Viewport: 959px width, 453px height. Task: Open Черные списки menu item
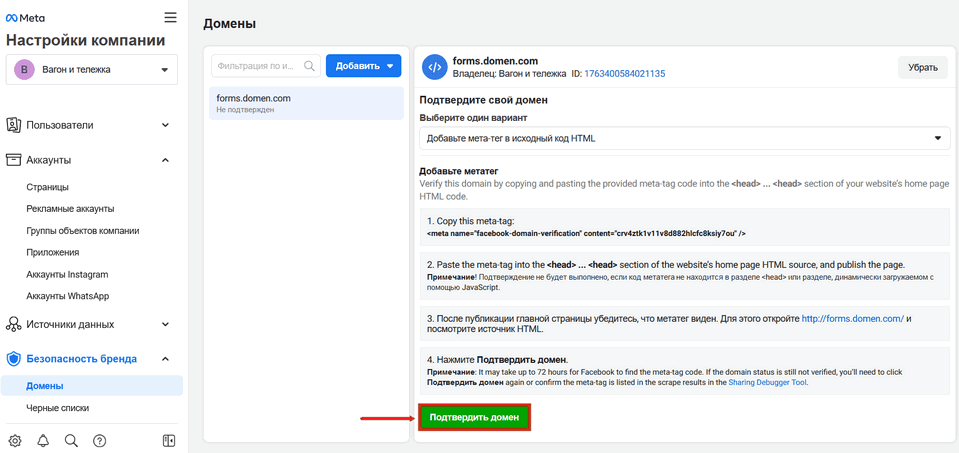pos(58,408)
